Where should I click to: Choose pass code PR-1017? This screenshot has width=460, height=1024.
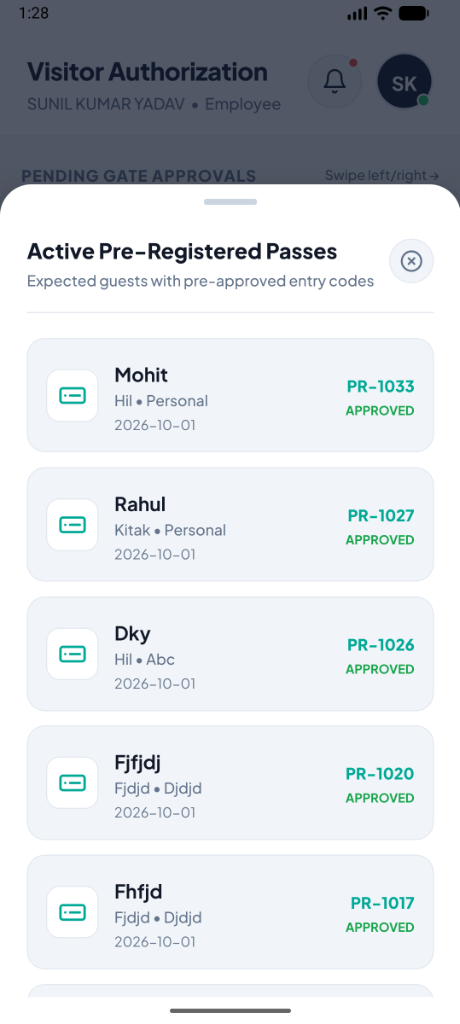[x=383, y=903]
